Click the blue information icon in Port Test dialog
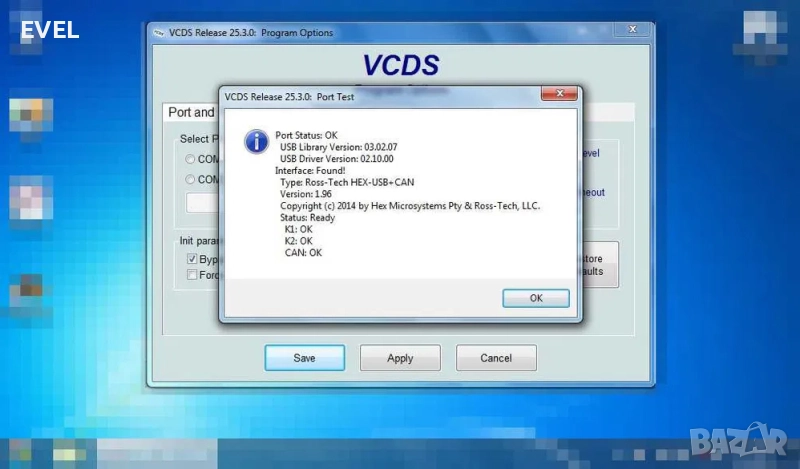Image resolution: width=800 pixels, height=469 pixels. 257,142
